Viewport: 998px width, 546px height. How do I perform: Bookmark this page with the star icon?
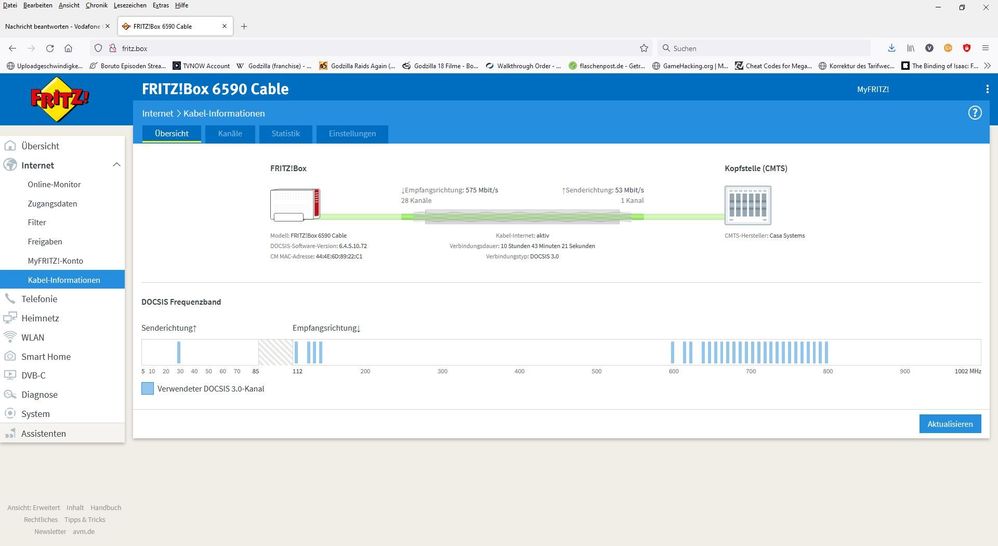pyautogui.click(x=643, y=48)
